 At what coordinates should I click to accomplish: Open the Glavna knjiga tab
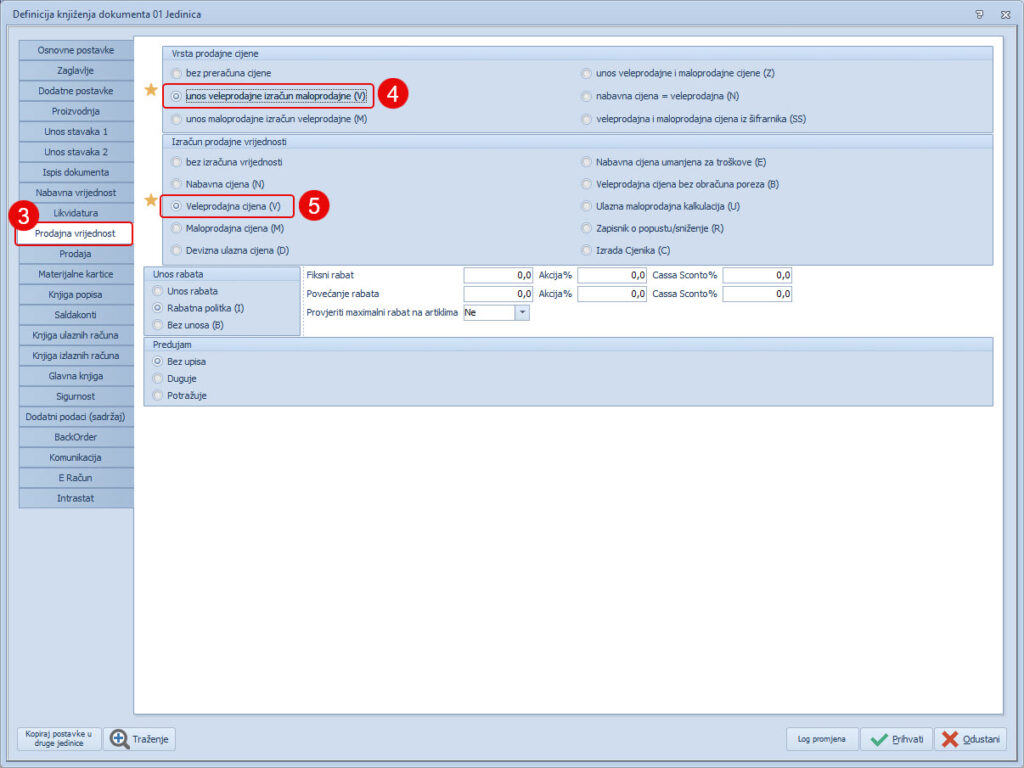pos(76,376)
